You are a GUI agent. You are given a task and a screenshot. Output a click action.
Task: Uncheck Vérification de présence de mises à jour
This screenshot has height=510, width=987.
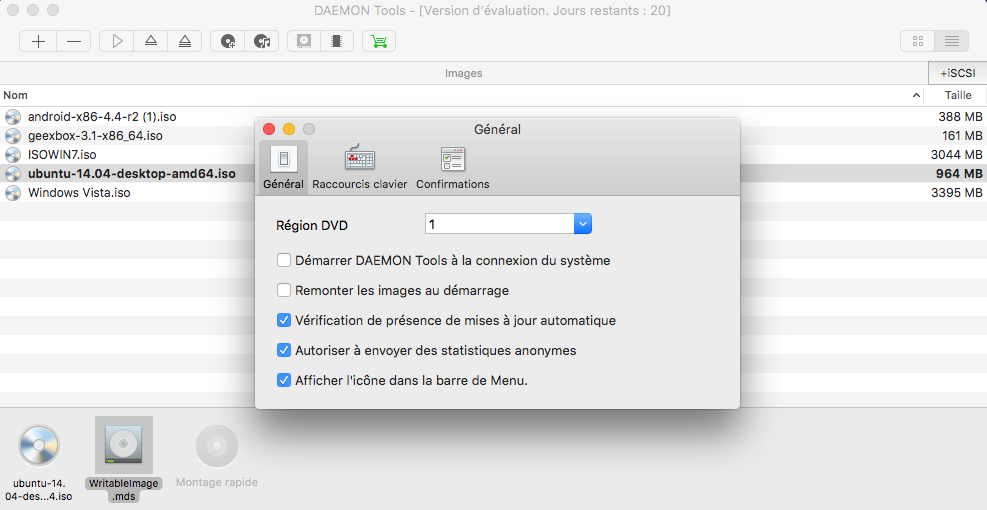(x=284, y=320)
